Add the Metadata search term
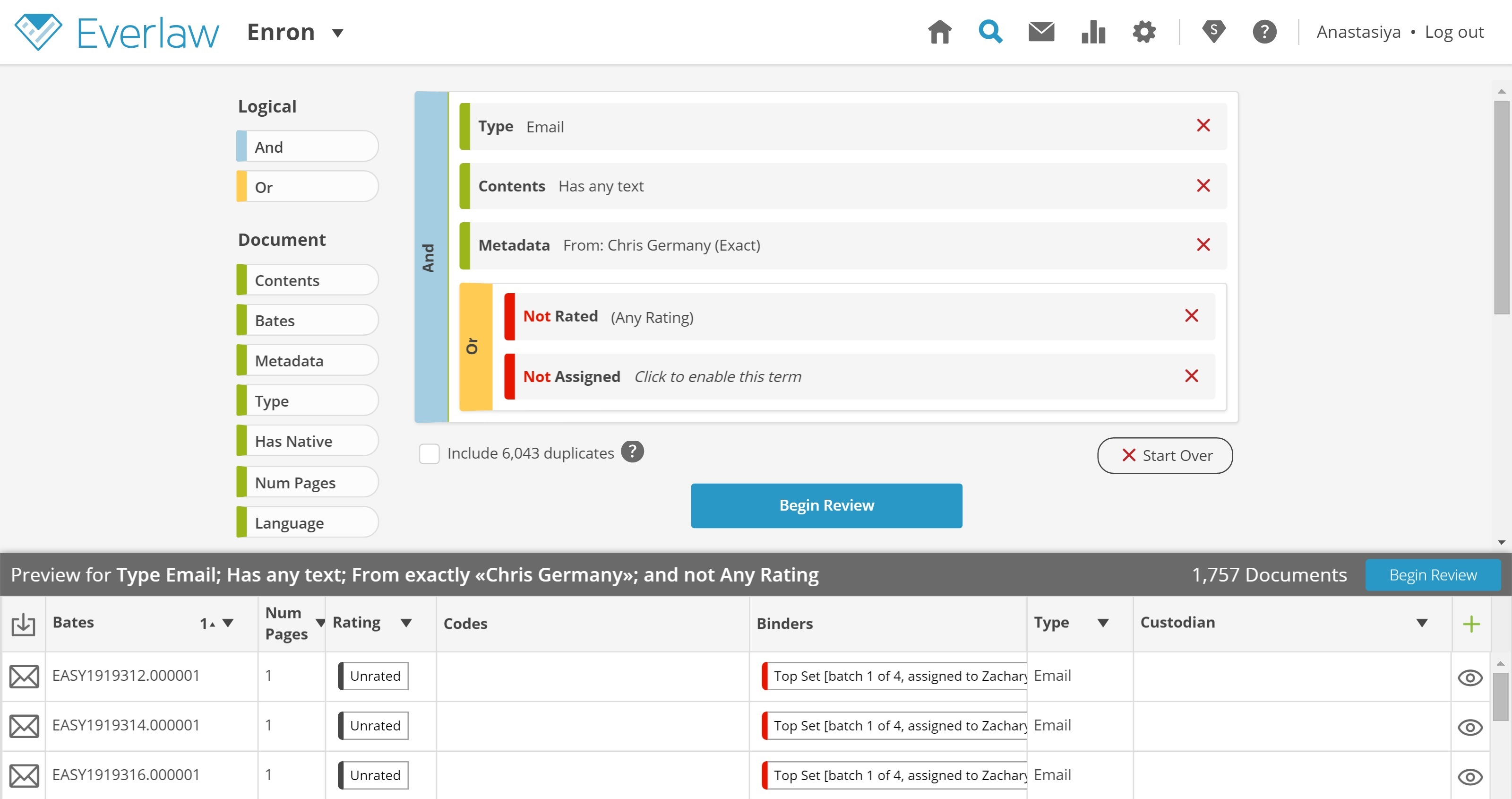Viewport: 1512px width, 799px height. click(307, 361)
